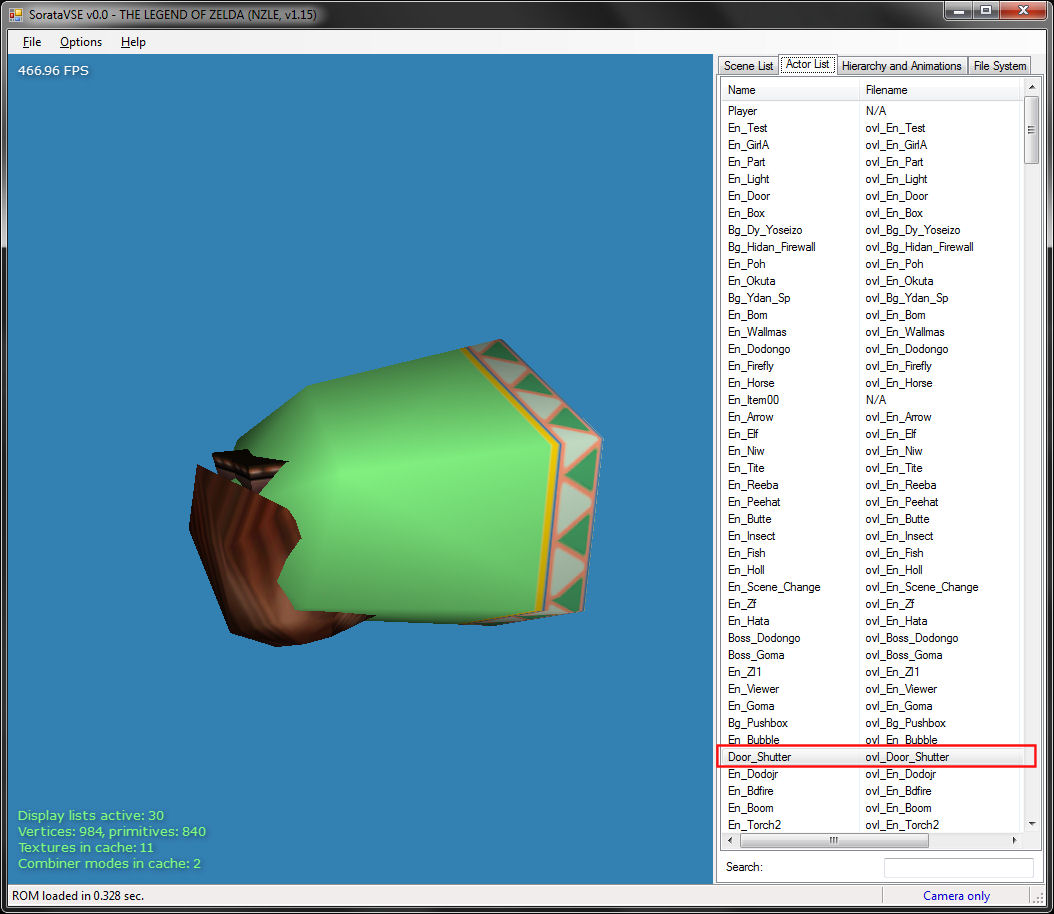Viewport: 1054px width, 914px height.
Task: Select the En_Fish actor row
Action: 873,553
